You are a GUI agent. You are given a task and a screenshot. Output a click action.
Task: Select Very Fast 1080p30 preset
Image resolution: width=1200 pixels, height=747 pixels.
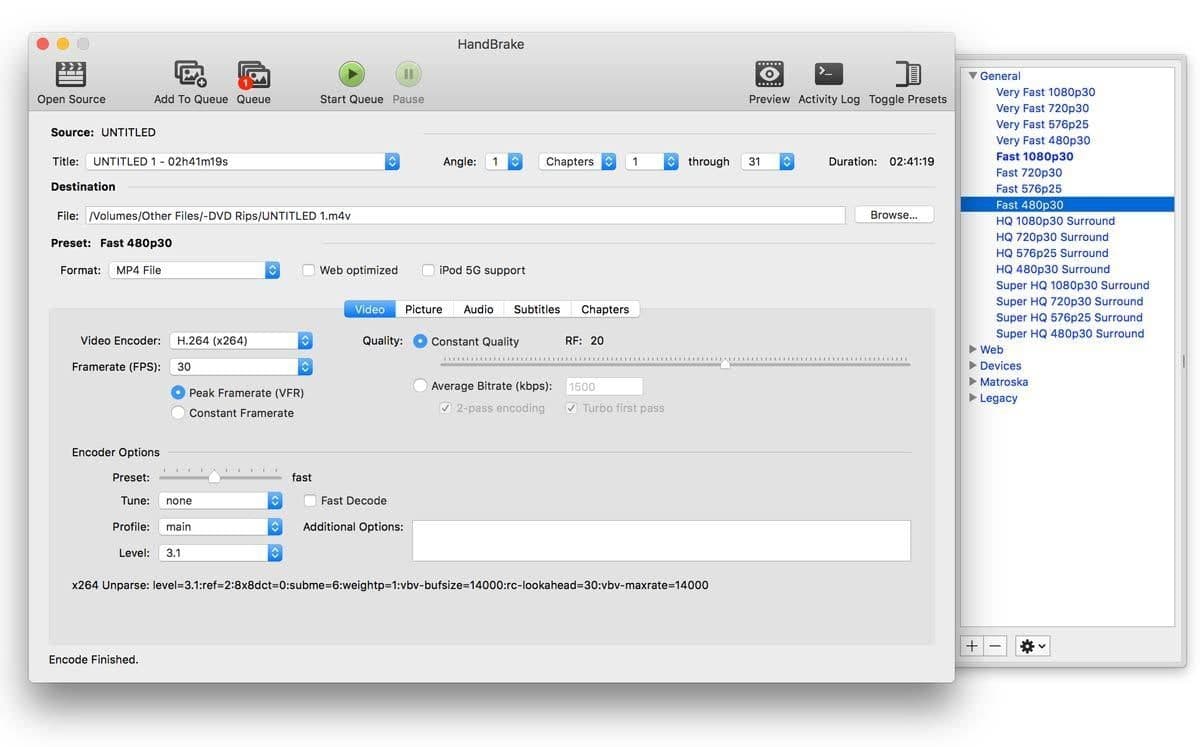pyautogui.click(x=1045, y=92)
